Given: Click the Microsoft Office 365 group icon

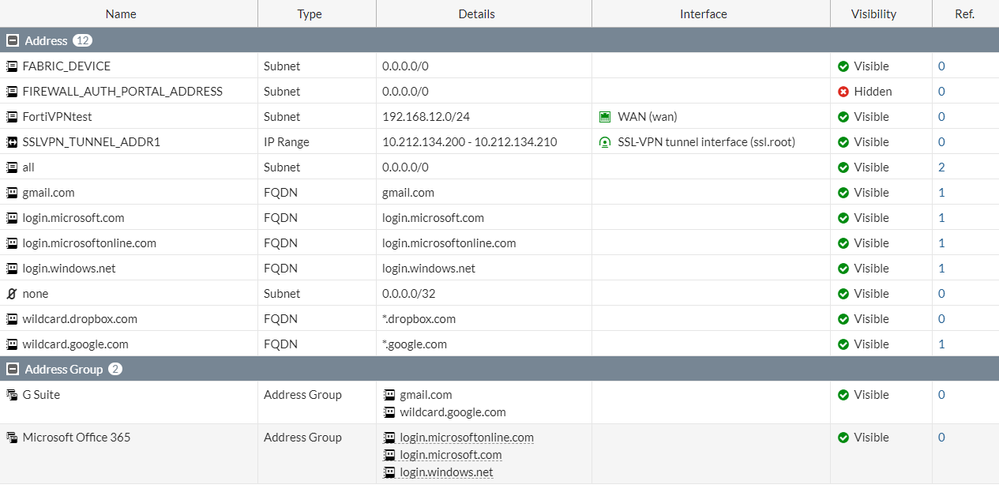Looking at the screenshot, I should (x=12, y=438).
